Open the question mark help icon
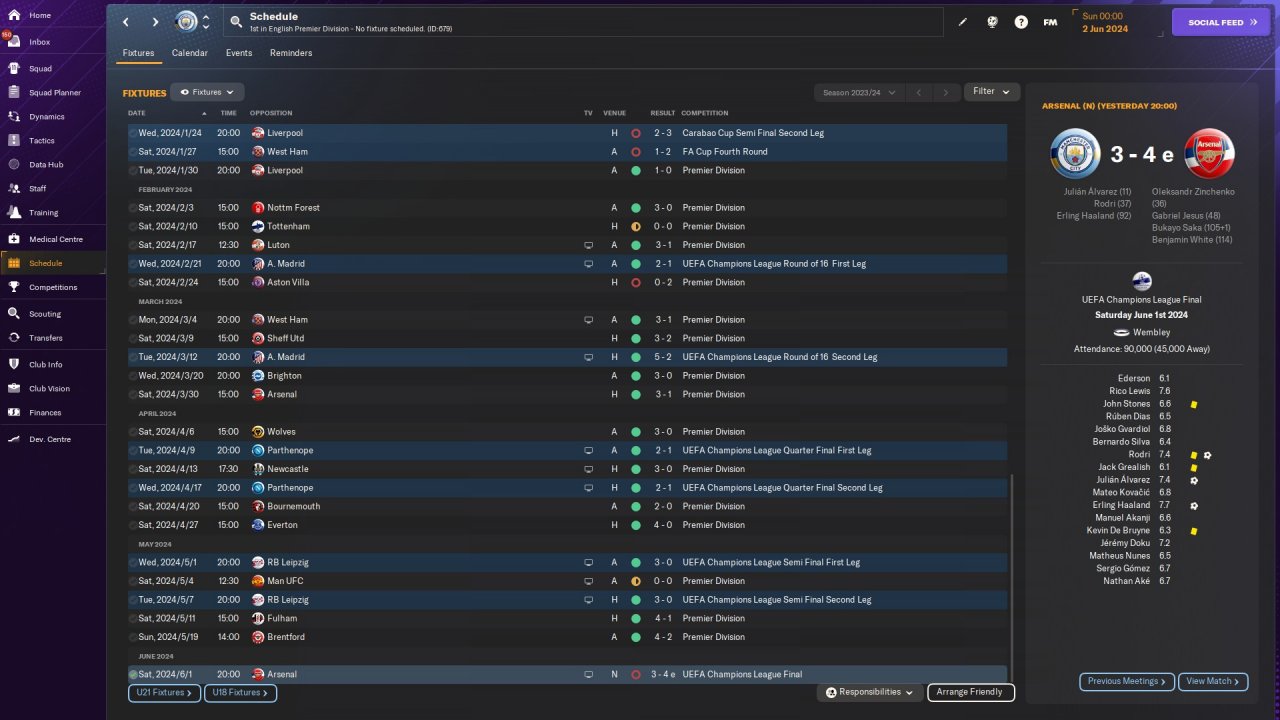 (1021, 22)
